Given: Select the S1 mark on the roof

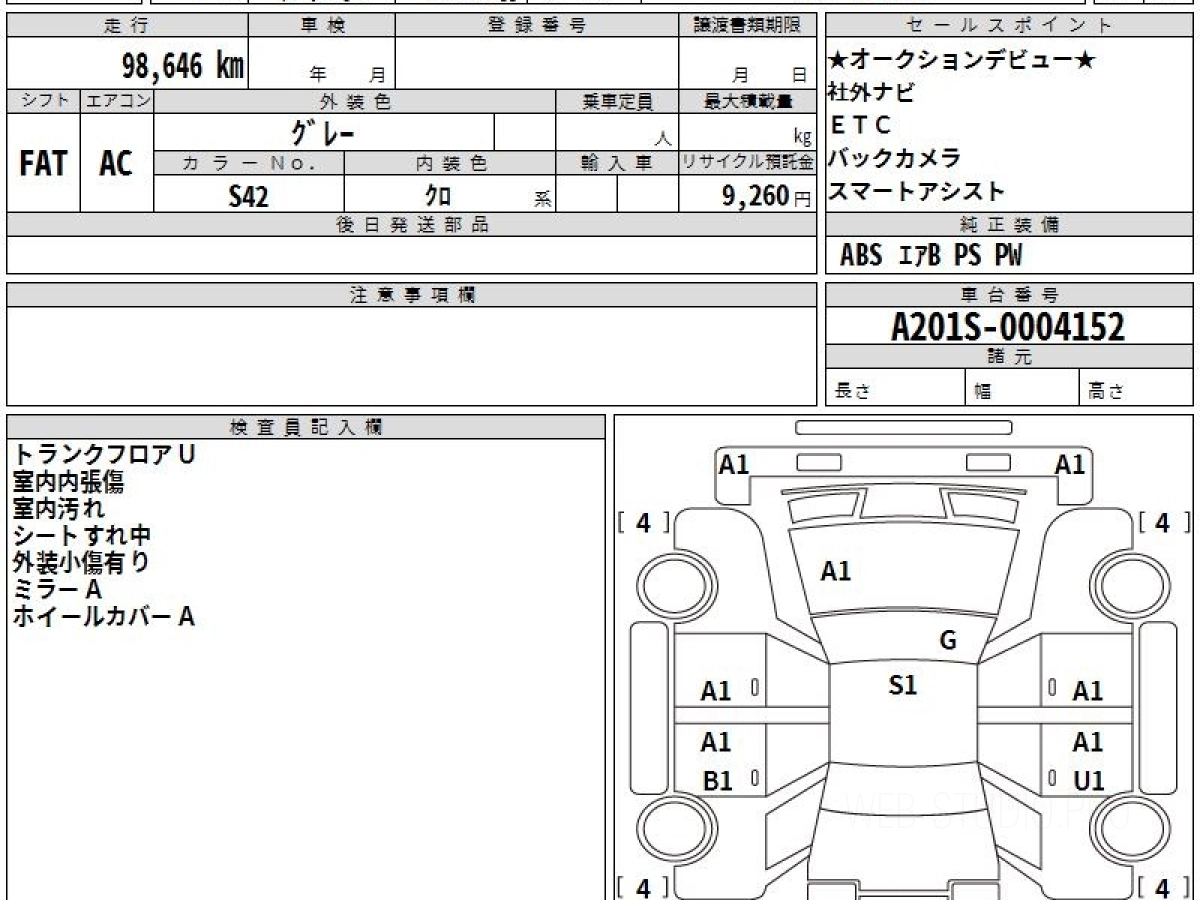Looking at the screenshot, I should (903, 686).
